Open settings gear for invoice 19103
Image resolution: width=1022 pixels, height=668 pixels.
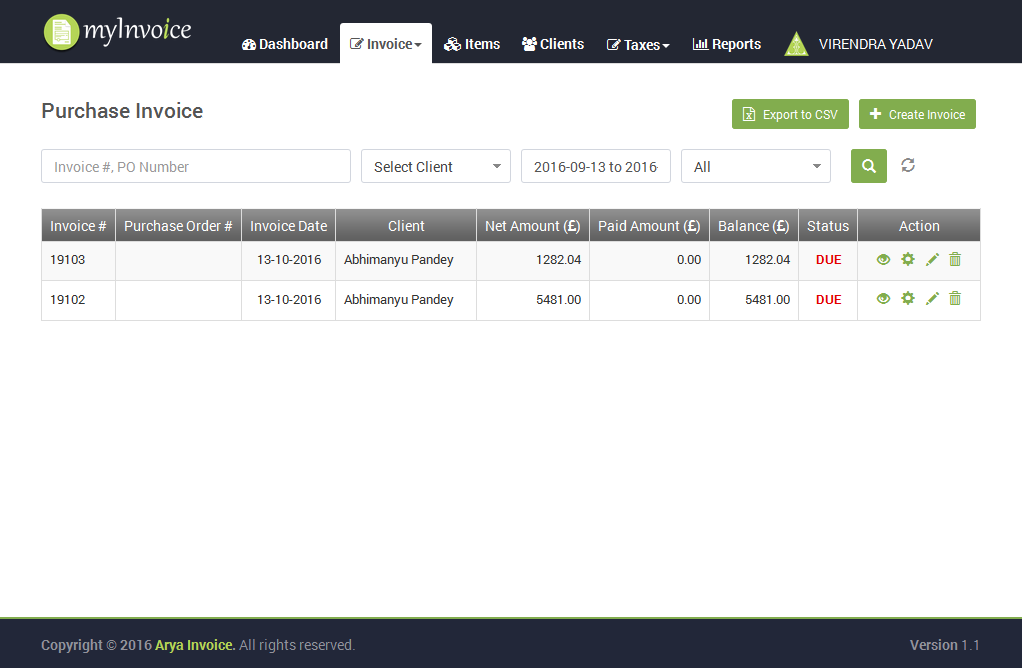click(x=908, y=260)
